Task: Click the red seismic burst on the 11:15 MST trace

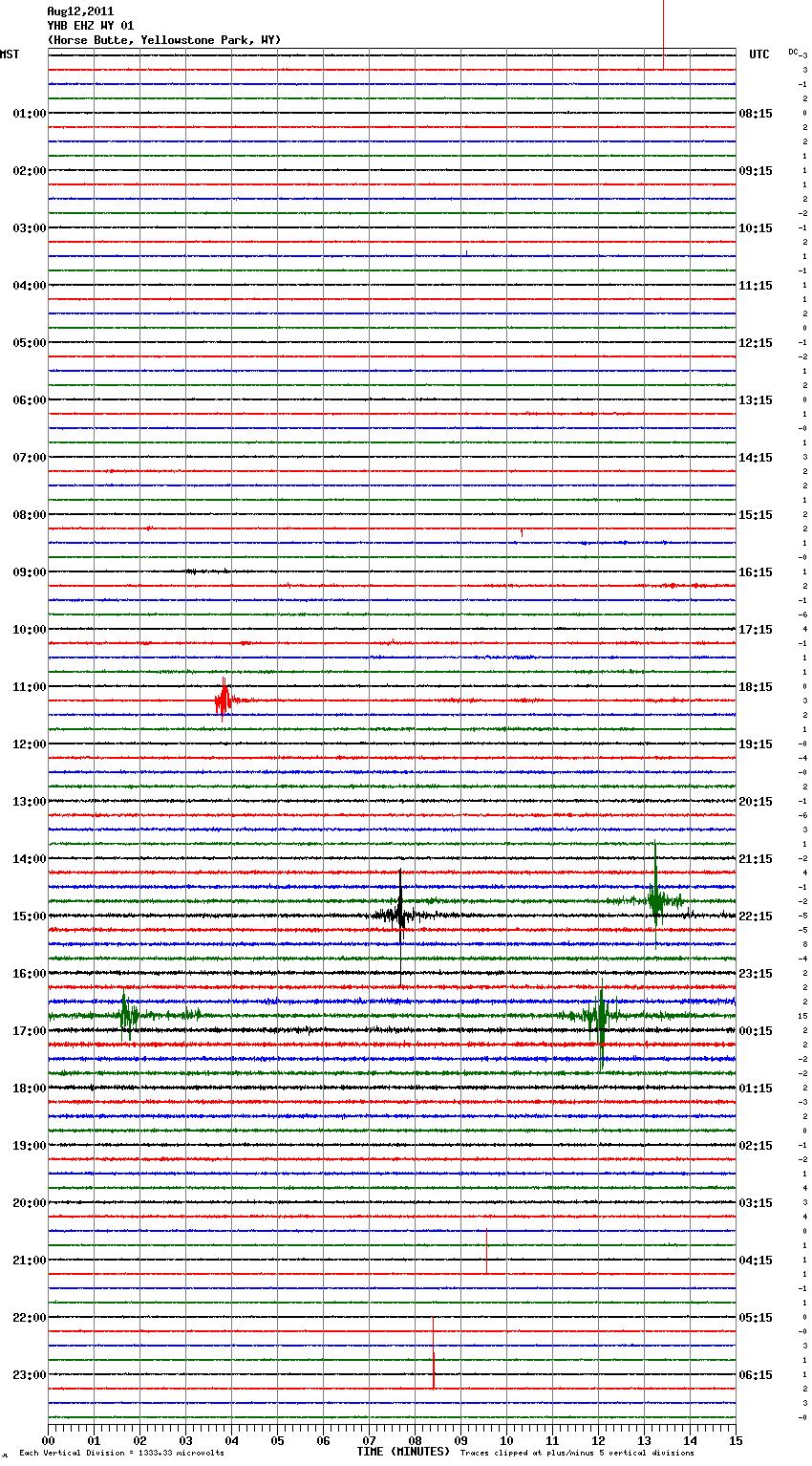Action: coord(224,701)
